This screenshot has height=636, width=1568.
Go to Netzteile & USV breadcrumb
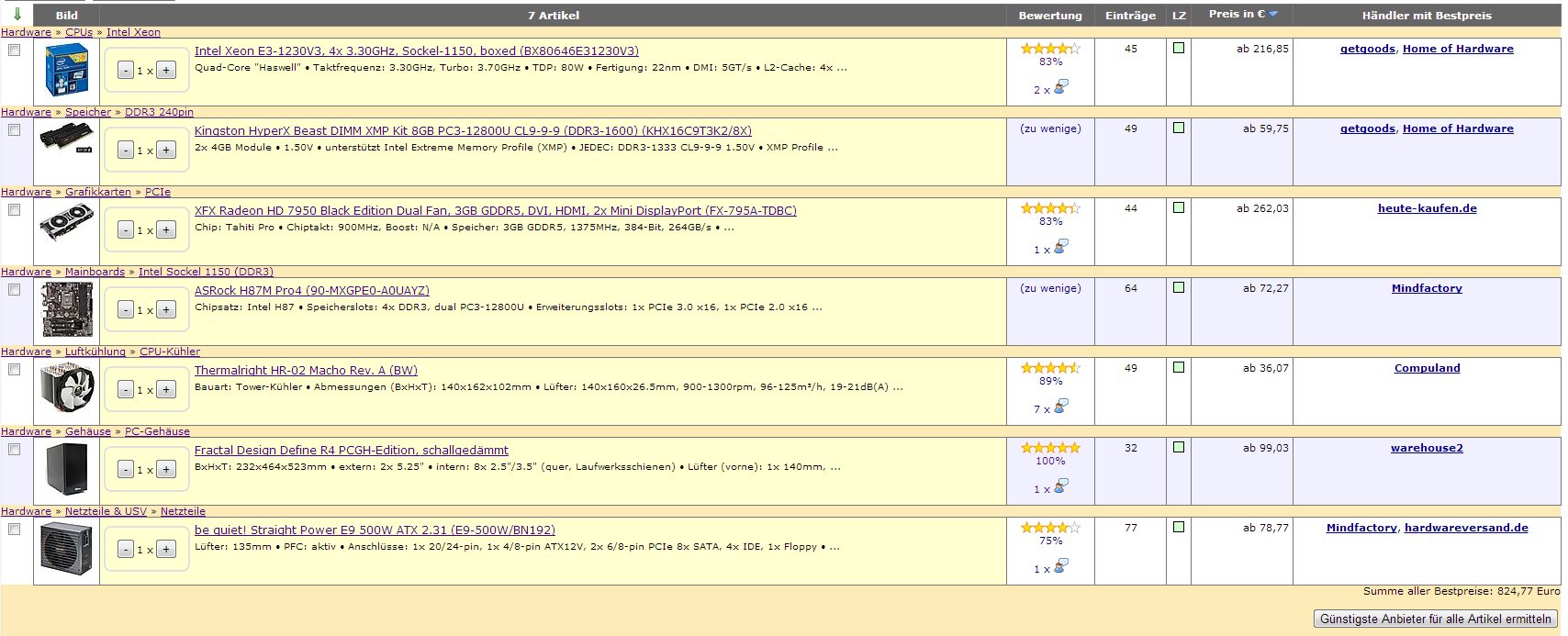pyautogui.click(x=106, y=511)
